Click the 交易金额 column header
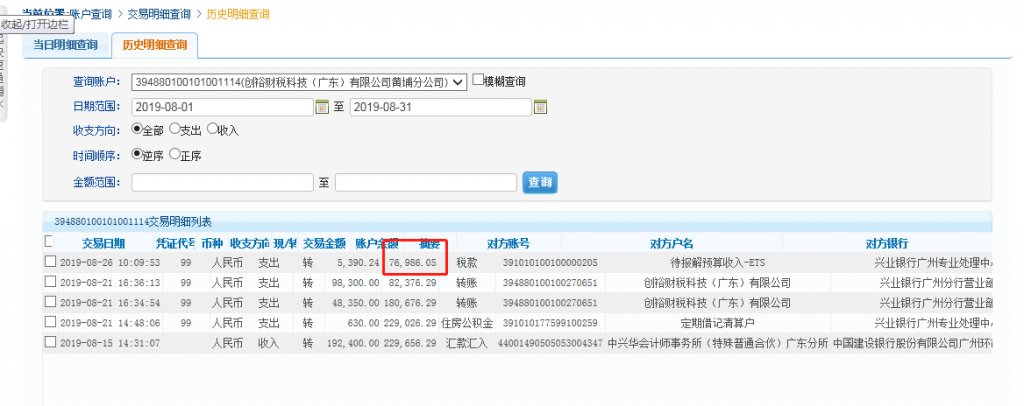Screen dimensions: 1024x406 pos(325,244)
